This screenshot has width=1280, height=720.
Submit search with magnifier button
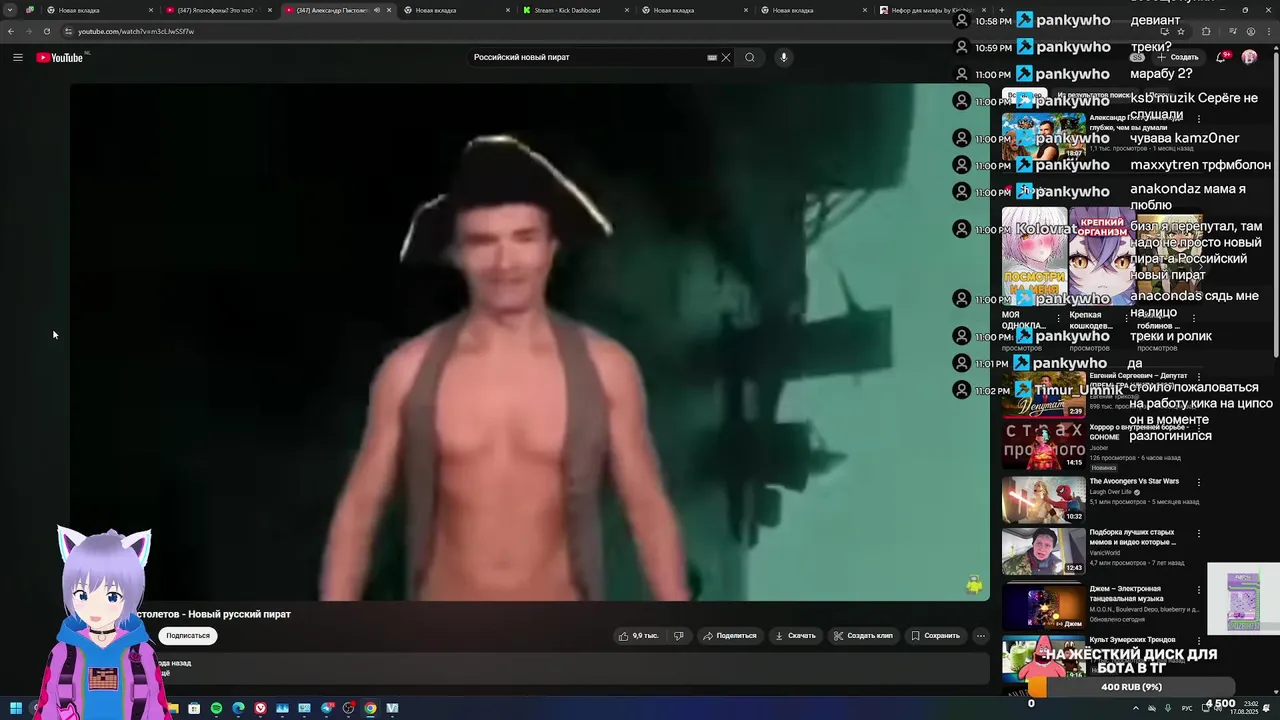(x=750, y=57)
